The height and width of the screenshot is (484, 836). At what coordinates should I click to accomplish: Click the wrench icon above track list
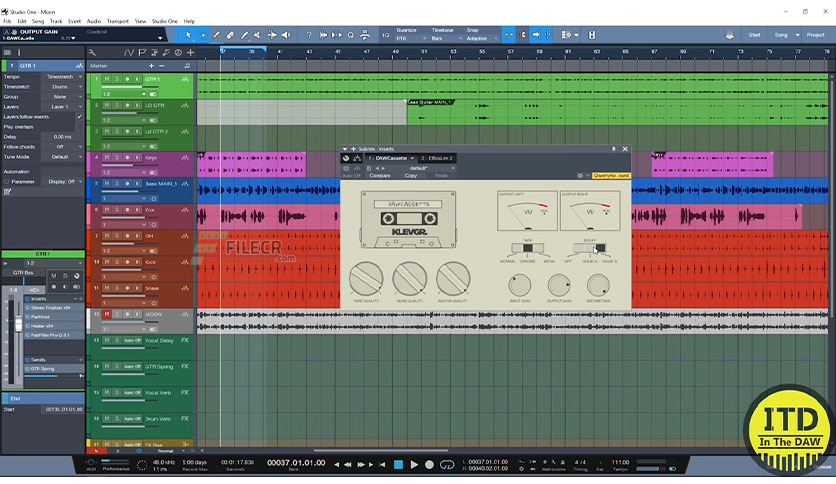click(92, 53)
